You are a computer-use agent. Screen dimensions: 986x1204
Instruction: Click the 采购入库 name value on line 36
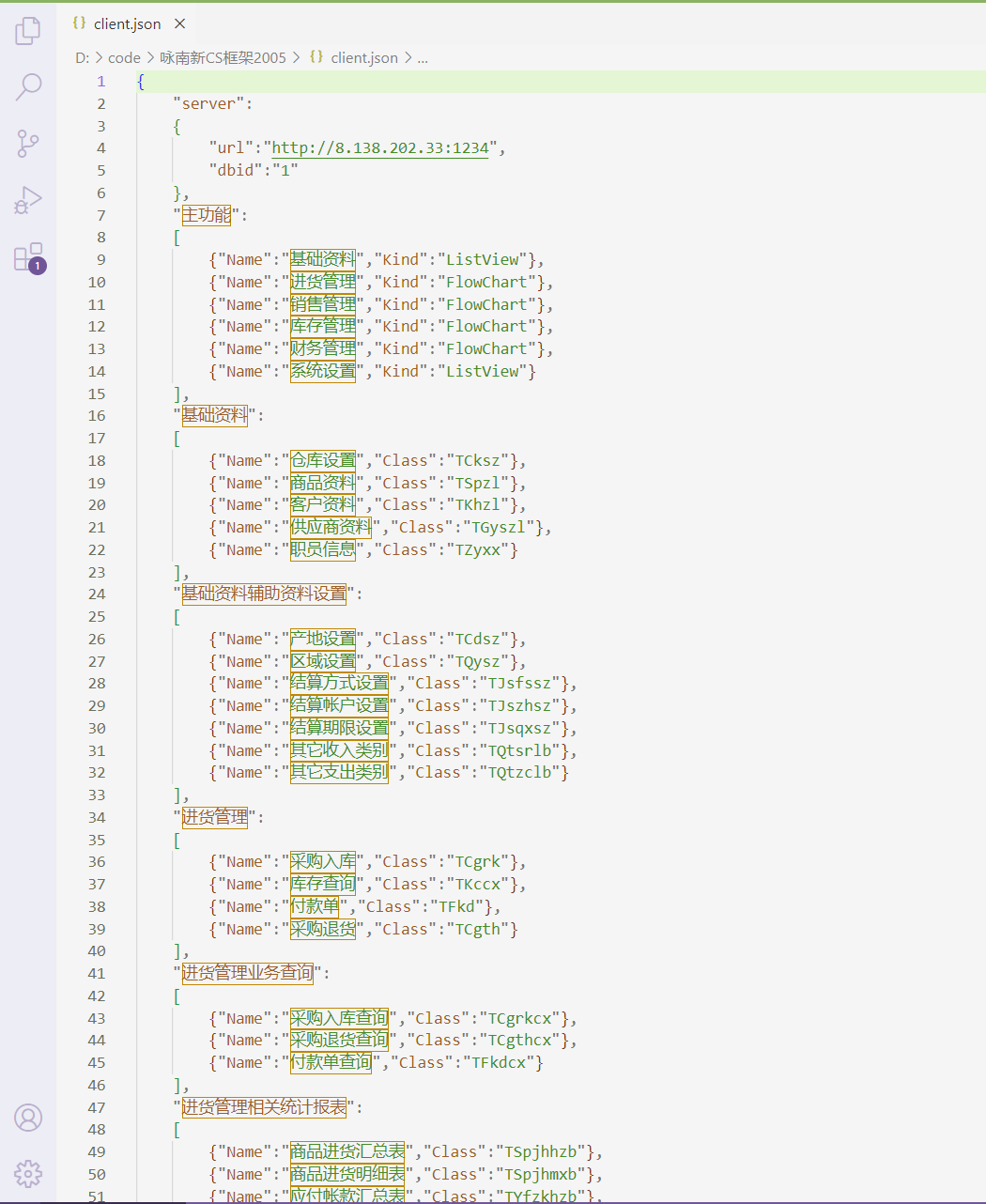pos(323,861)
